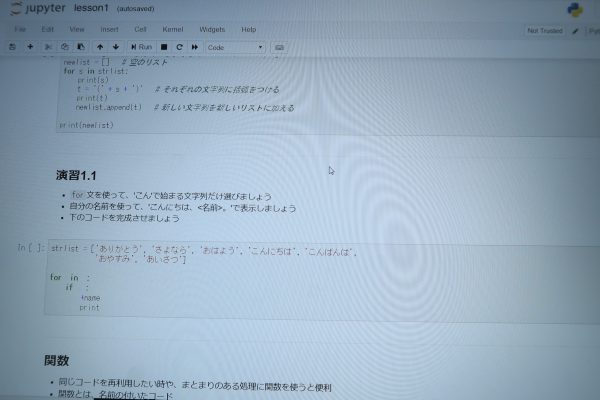Cut selected cells with scissors icon
The height and width of the screenshot is (400, 600).
point(48,47)
